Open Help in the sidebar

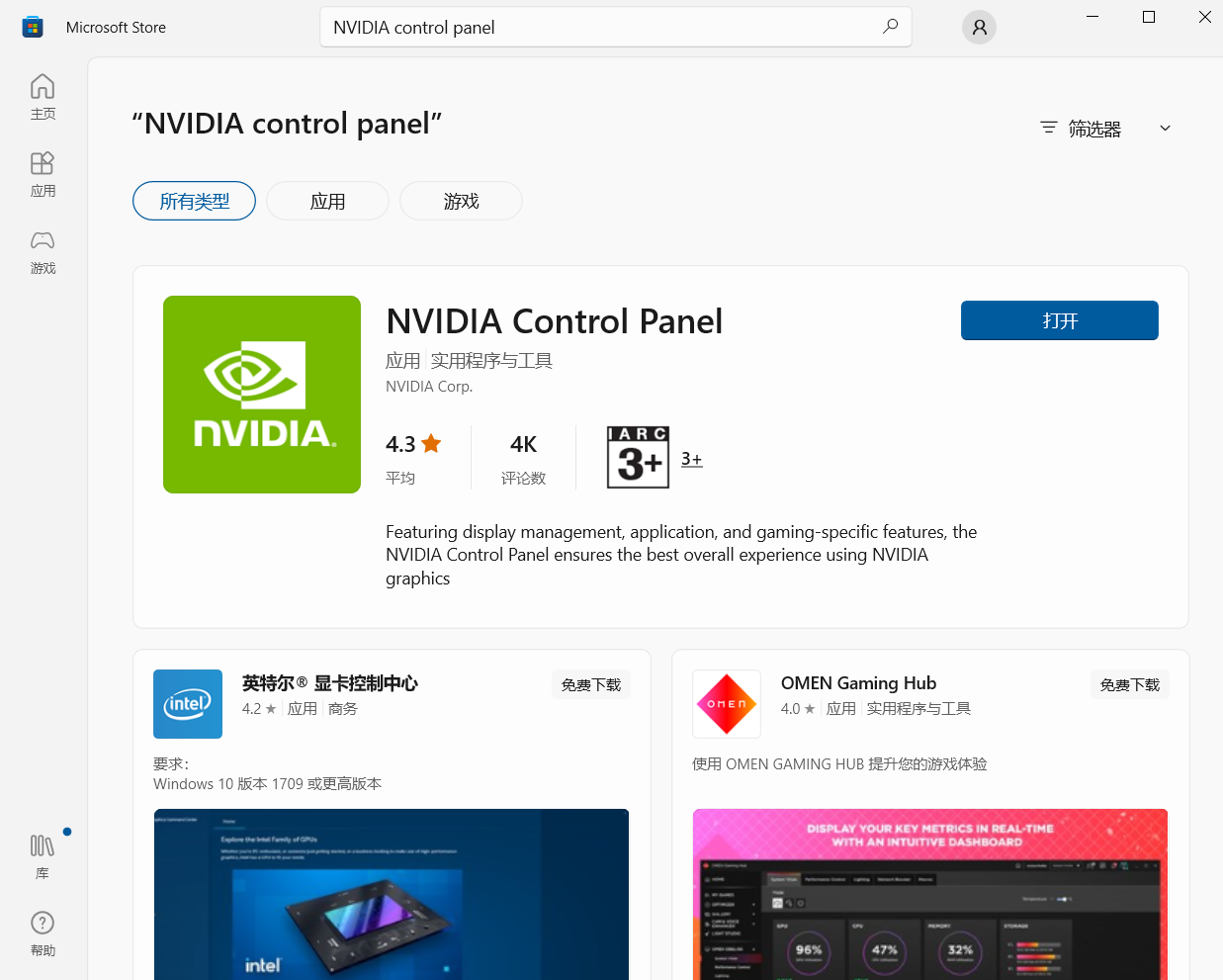tap(43, 934)
